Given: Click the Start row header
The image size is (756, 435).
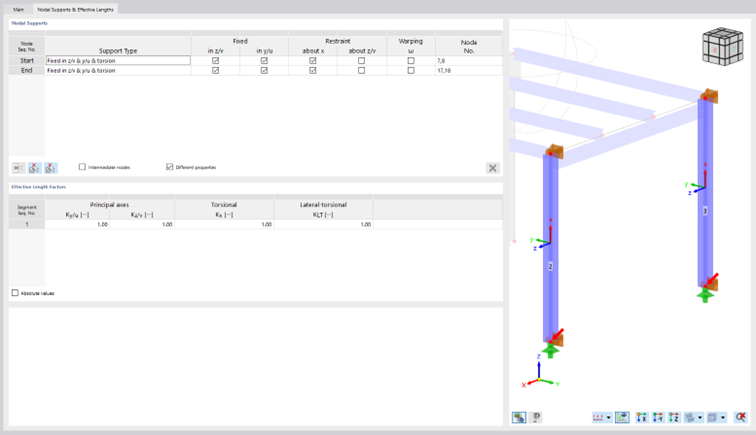Looking at the screenshot, I should coord(27,61).
